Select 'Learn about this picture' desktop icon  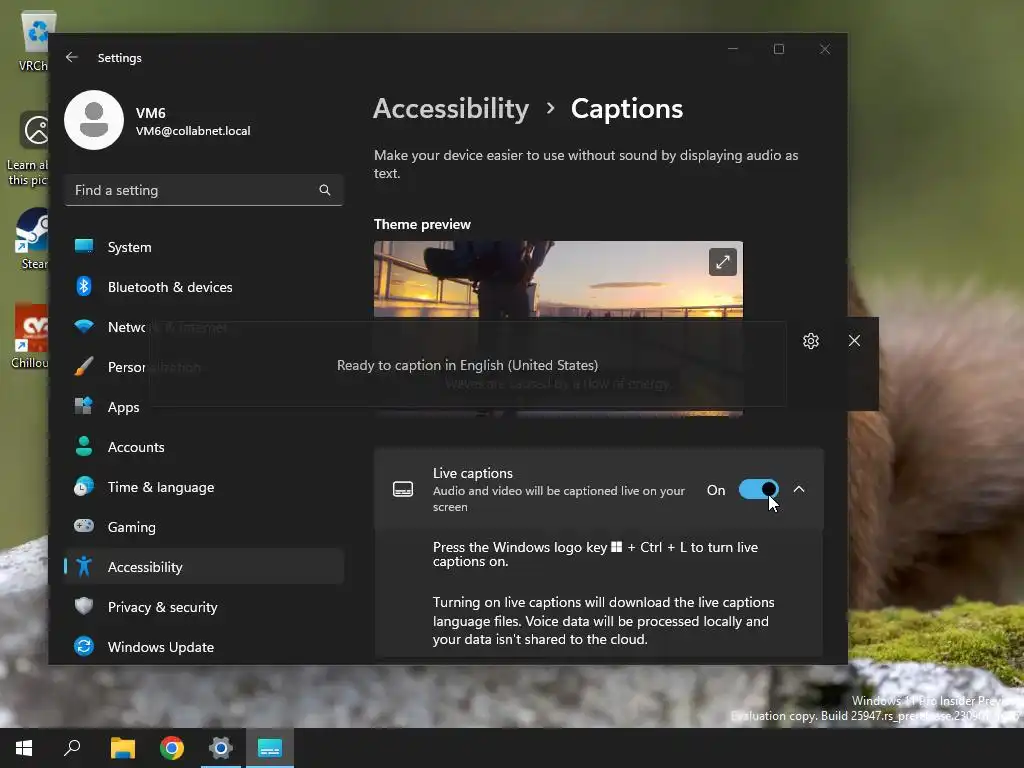click(27, 149)
